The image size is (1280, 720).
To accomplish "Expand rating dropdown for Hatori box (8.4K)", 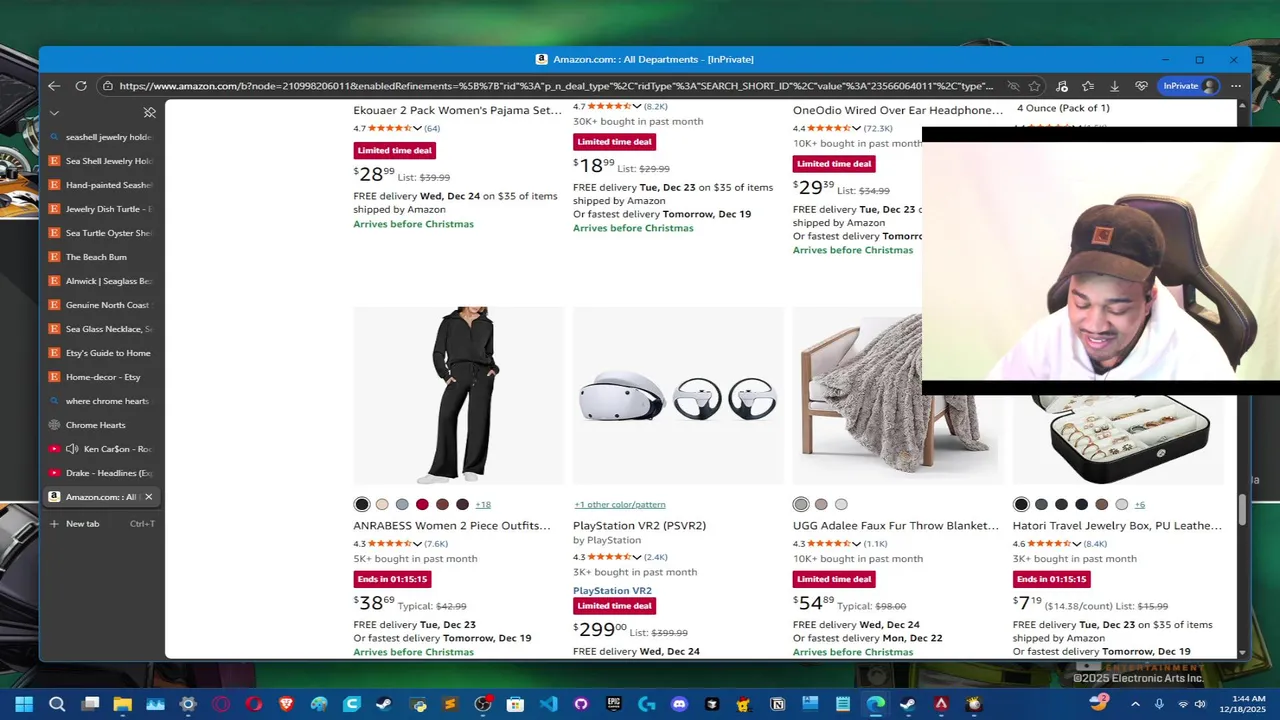I will click(1077, 544).
